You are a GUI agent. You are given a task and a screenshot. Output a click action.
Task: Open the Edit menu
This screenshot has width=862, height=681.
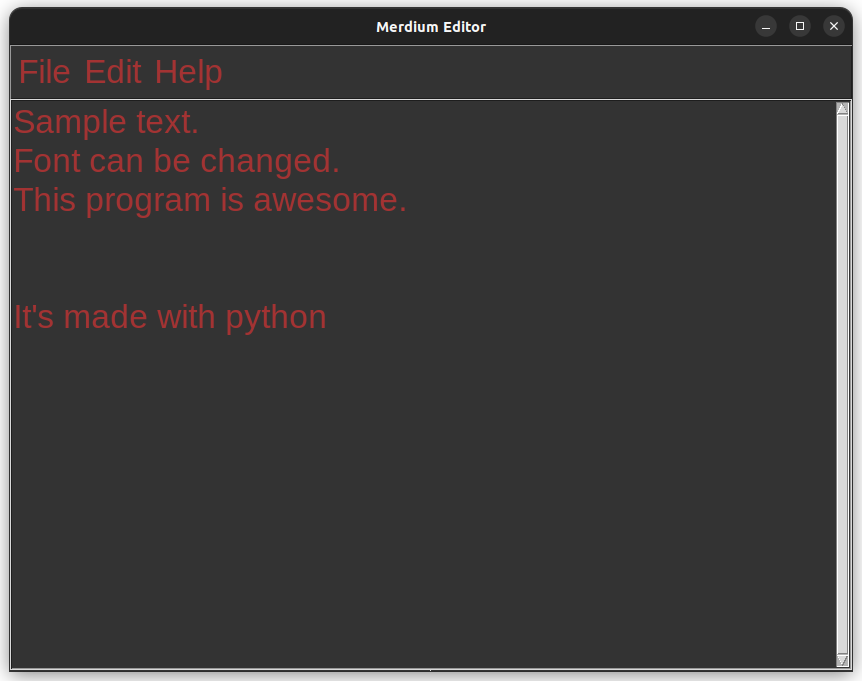[113, 72]
